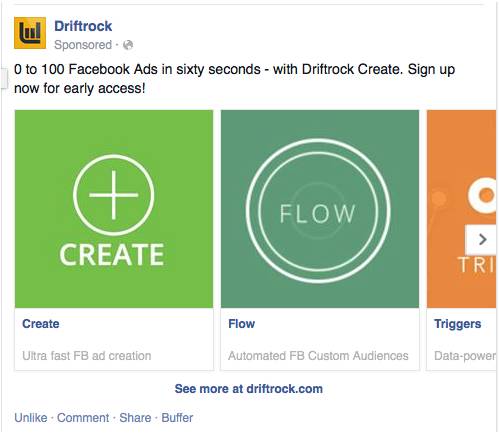Click the Ultra fast FB ad creation description

pyautogui.click(x=87, y=356)
